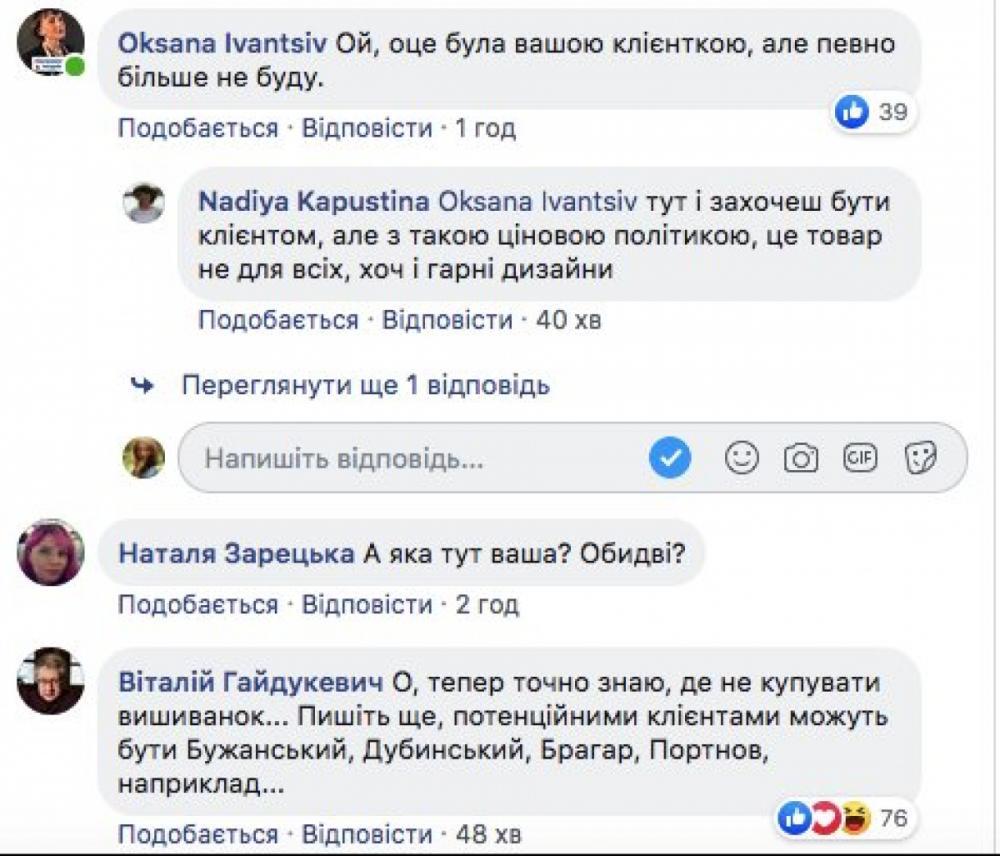Attach a photo using the camera icon
Image resolution: width=1000 pixels, height=856 pixels.
click(800, 458)
